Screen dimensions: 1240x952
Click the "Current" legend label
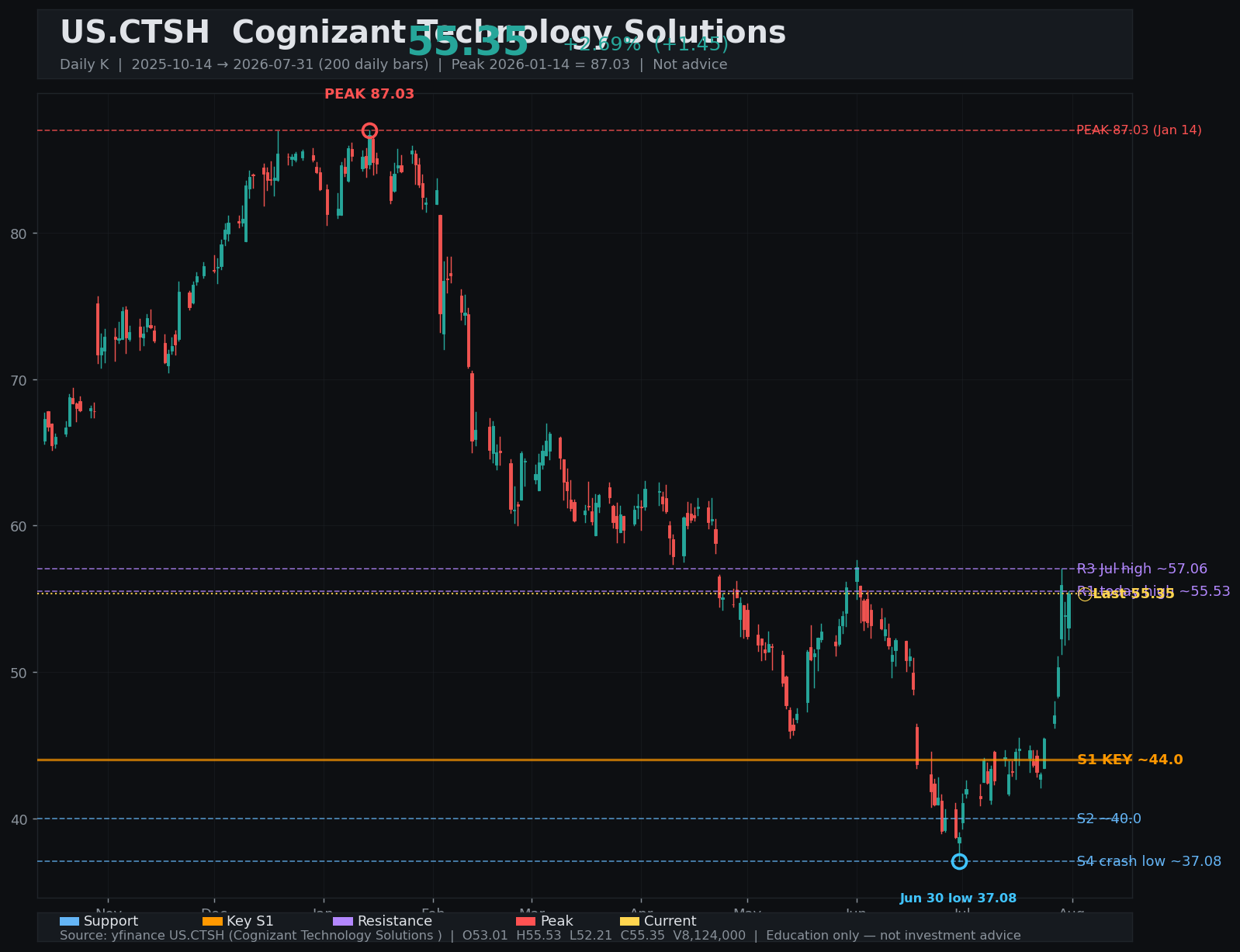[670, 921]
